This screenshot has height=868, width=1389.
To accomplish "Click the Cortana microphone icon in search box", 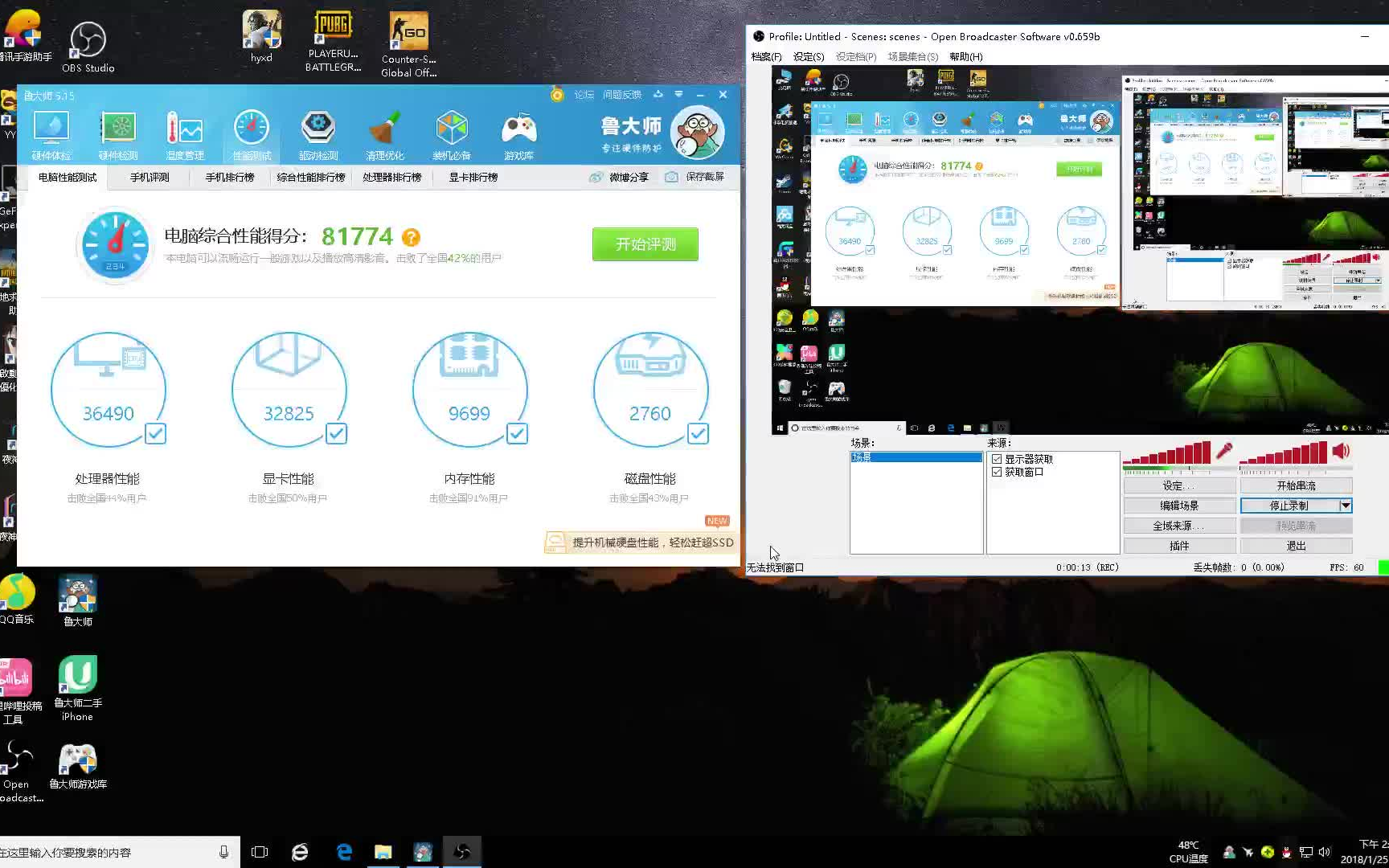I will pos(223,852).
